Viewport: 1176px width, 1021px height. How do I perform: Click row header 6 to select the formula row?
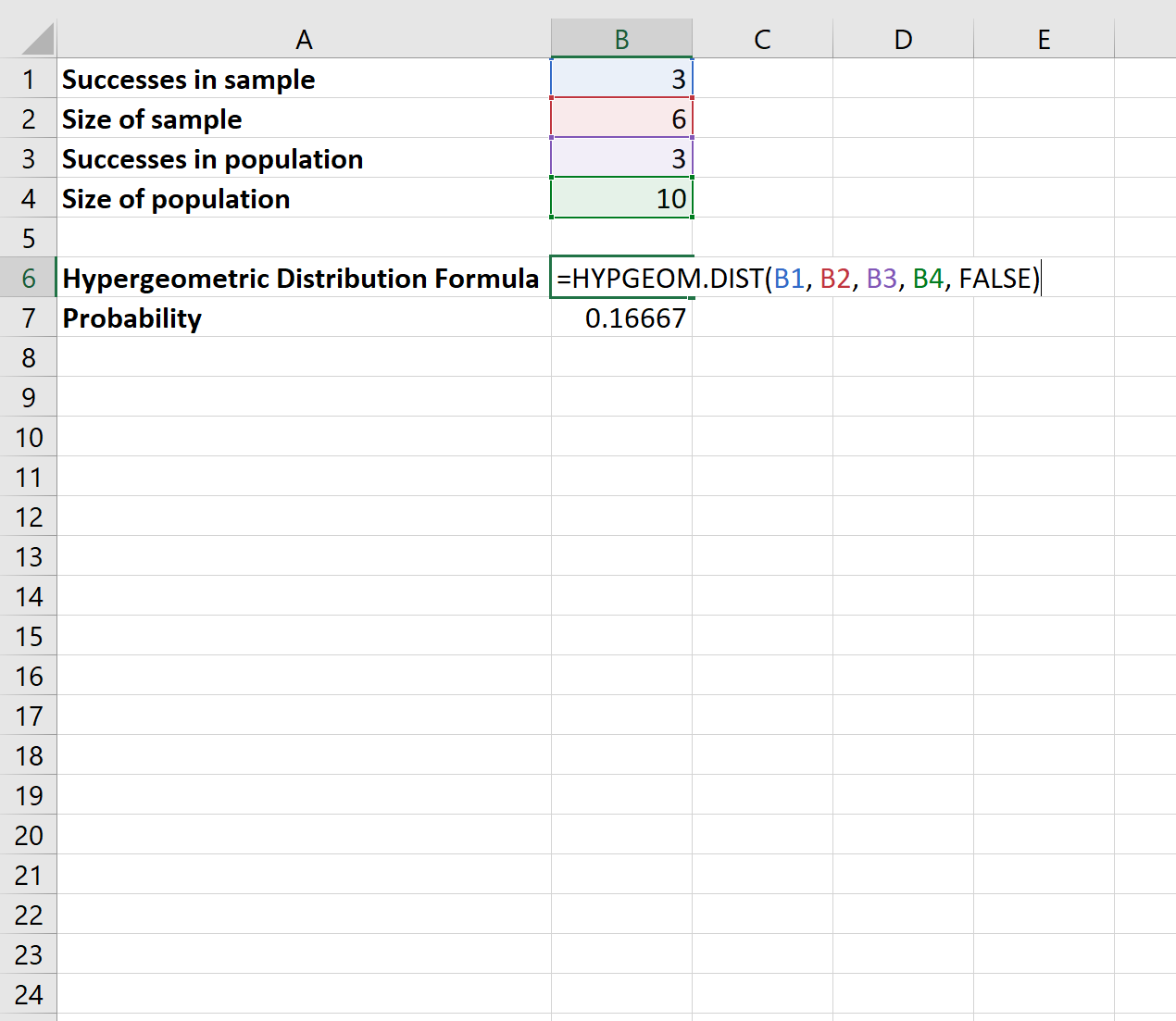tap(29, 277)
